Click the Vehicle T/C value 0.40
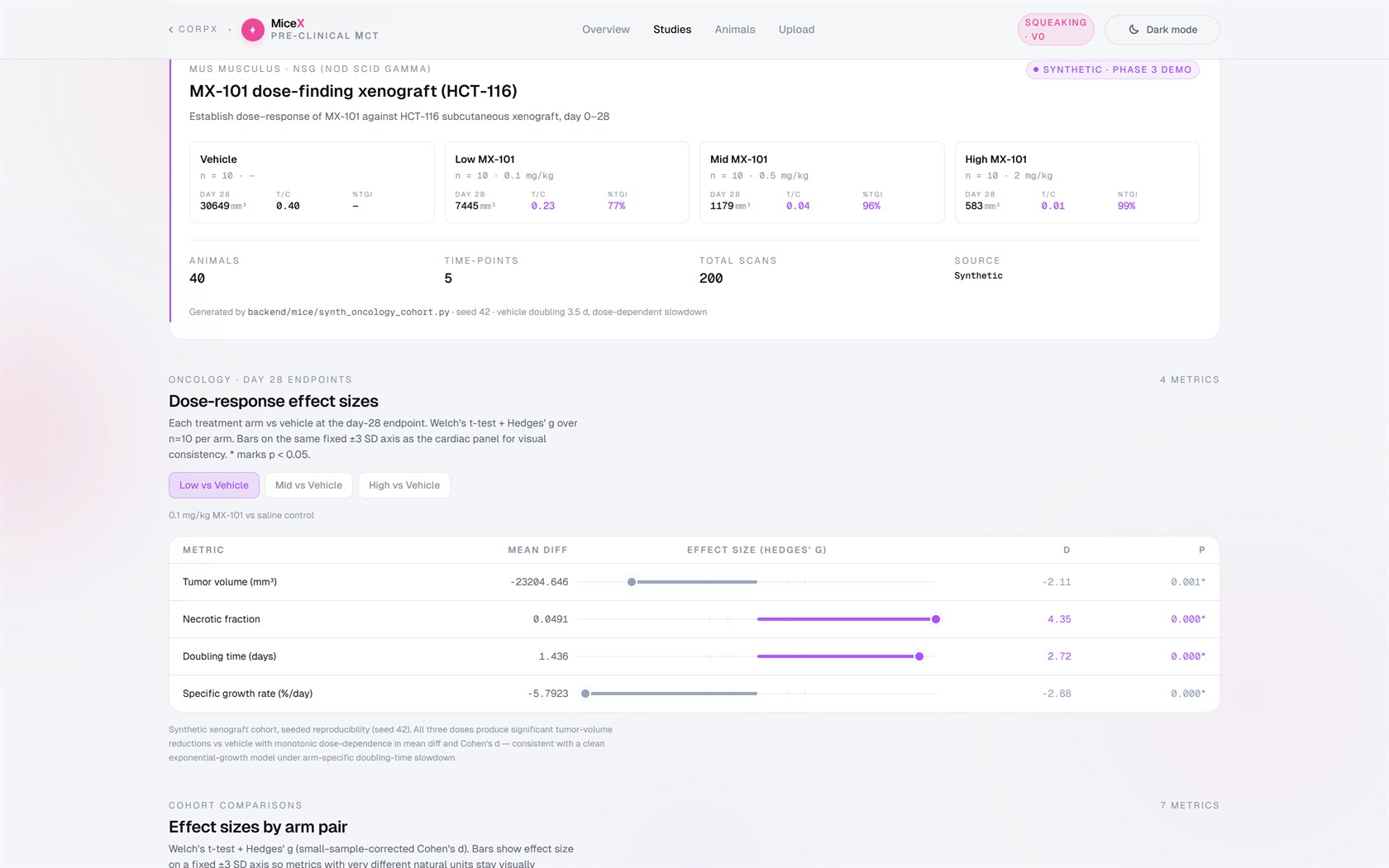This screenshot has width=1389, height=868. coord(288,206)
